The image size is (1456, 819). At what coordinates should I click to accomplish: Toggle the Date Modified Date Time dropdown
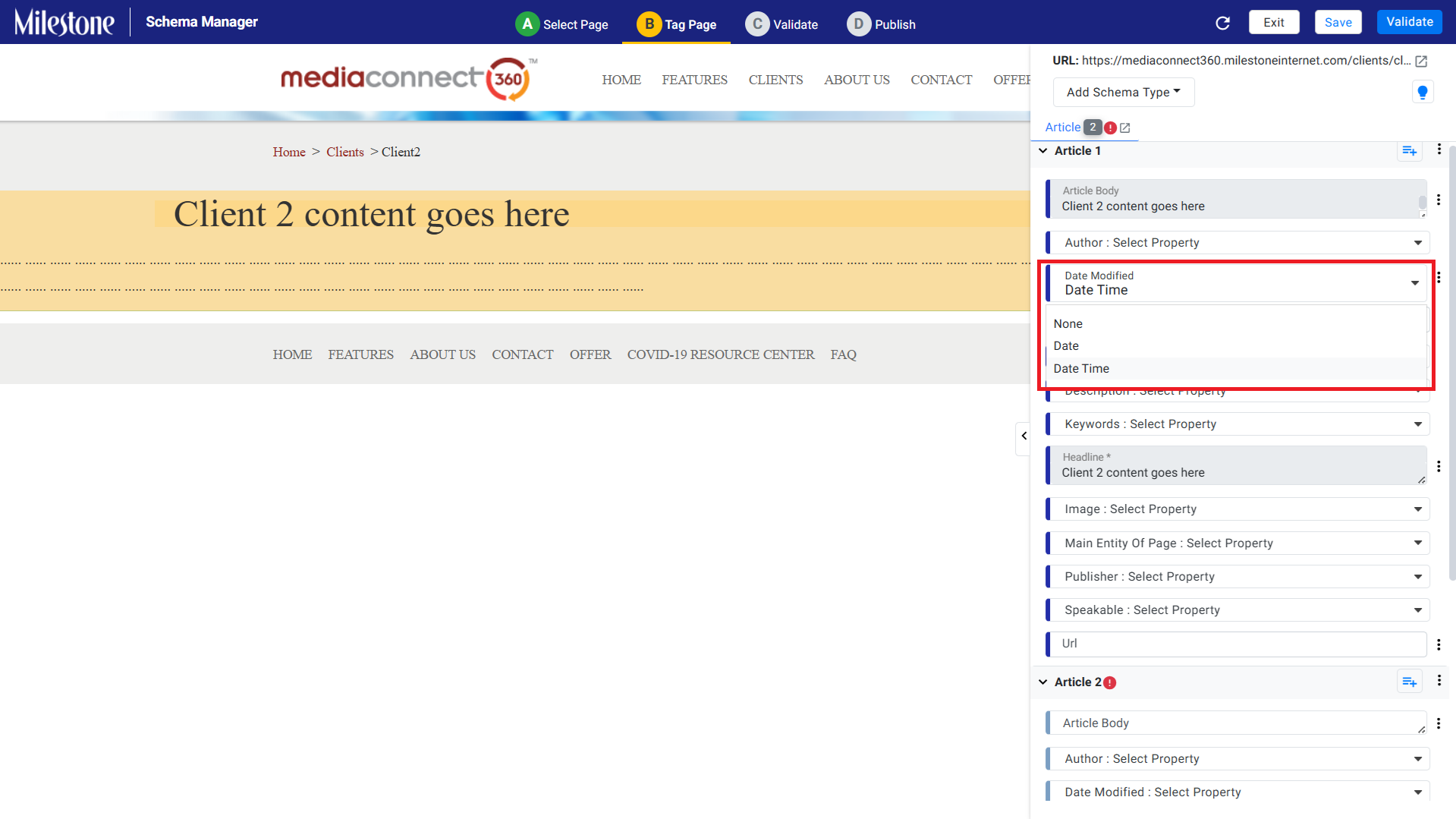(x=1237, y=283)
